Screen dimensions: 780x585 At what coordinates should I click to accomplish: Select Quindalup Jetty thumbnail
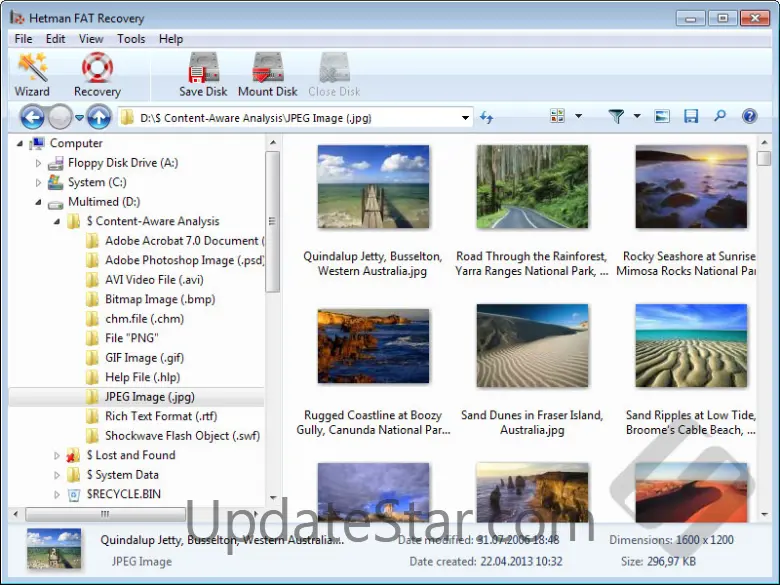point(373,187)
